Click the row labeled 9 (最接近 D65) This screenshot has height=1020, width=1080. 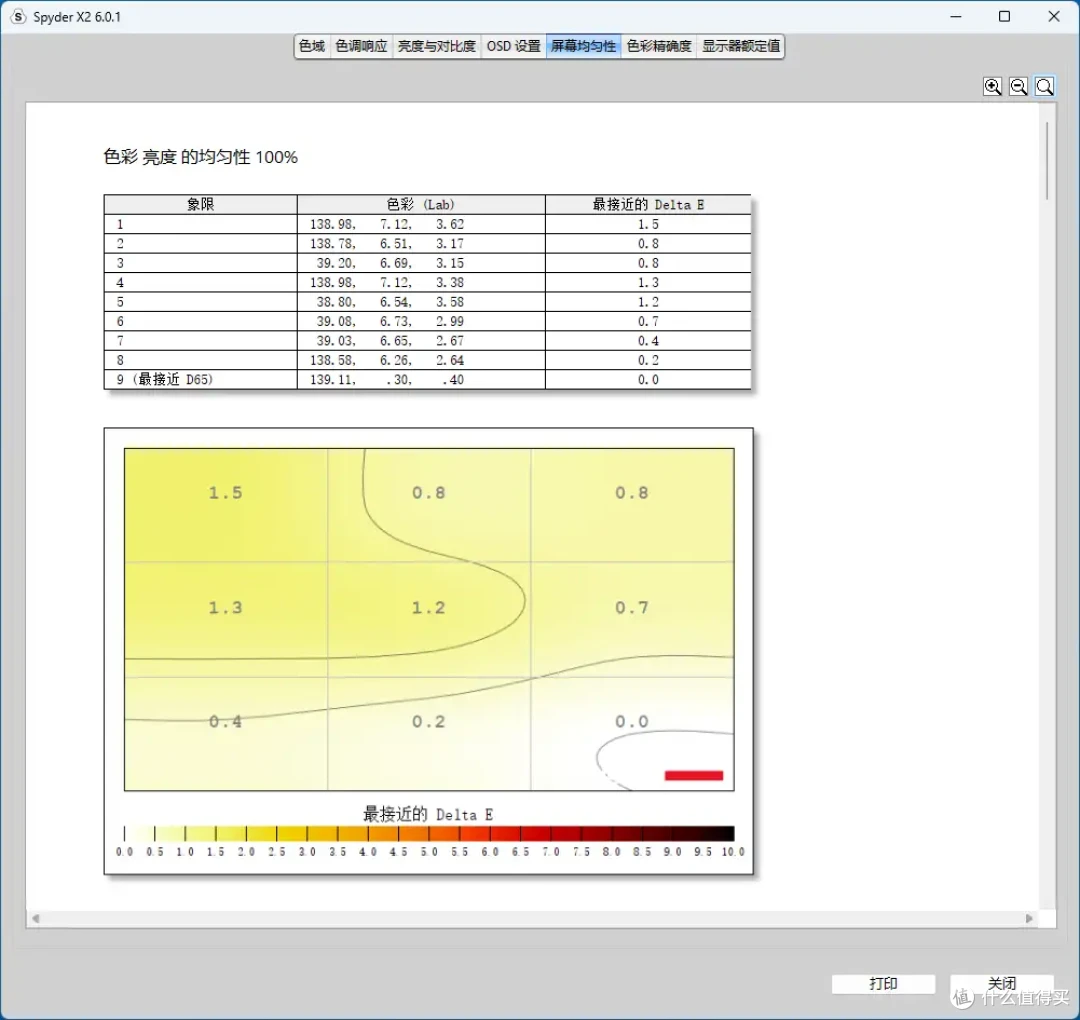coord(427,379)
